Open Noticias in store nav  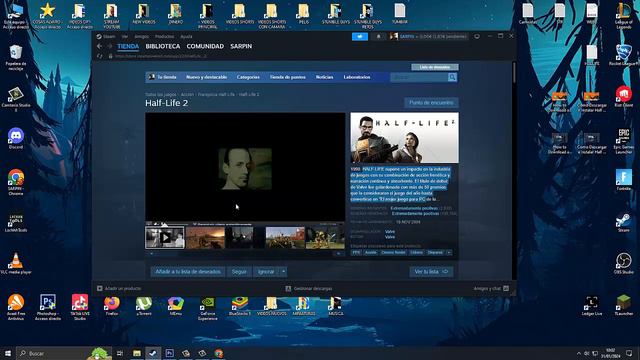tap(324, 77)
